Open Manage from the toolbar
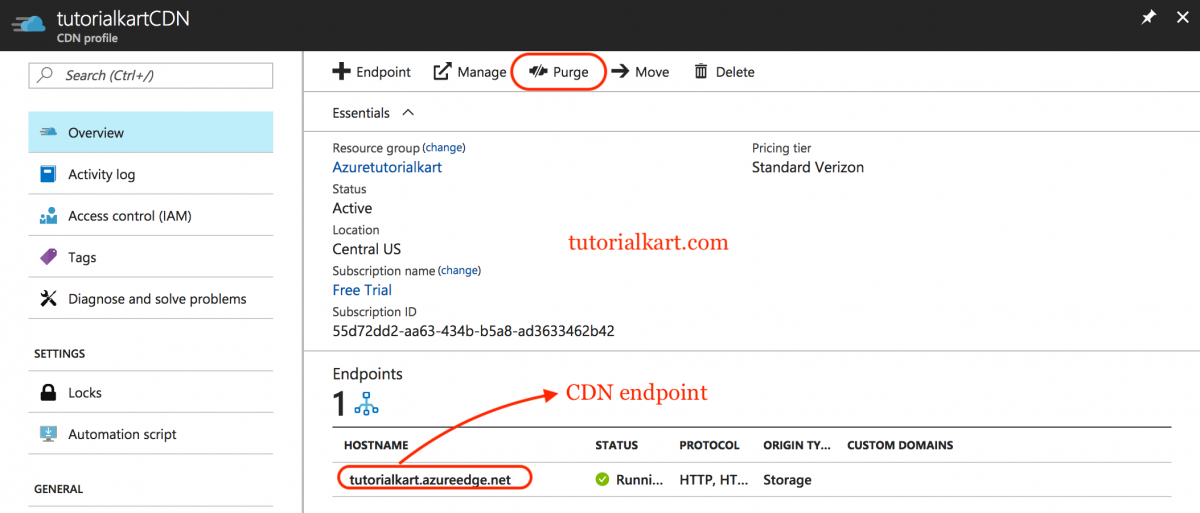This screenshot has height=513, width=1200. (x=470, y=72)
